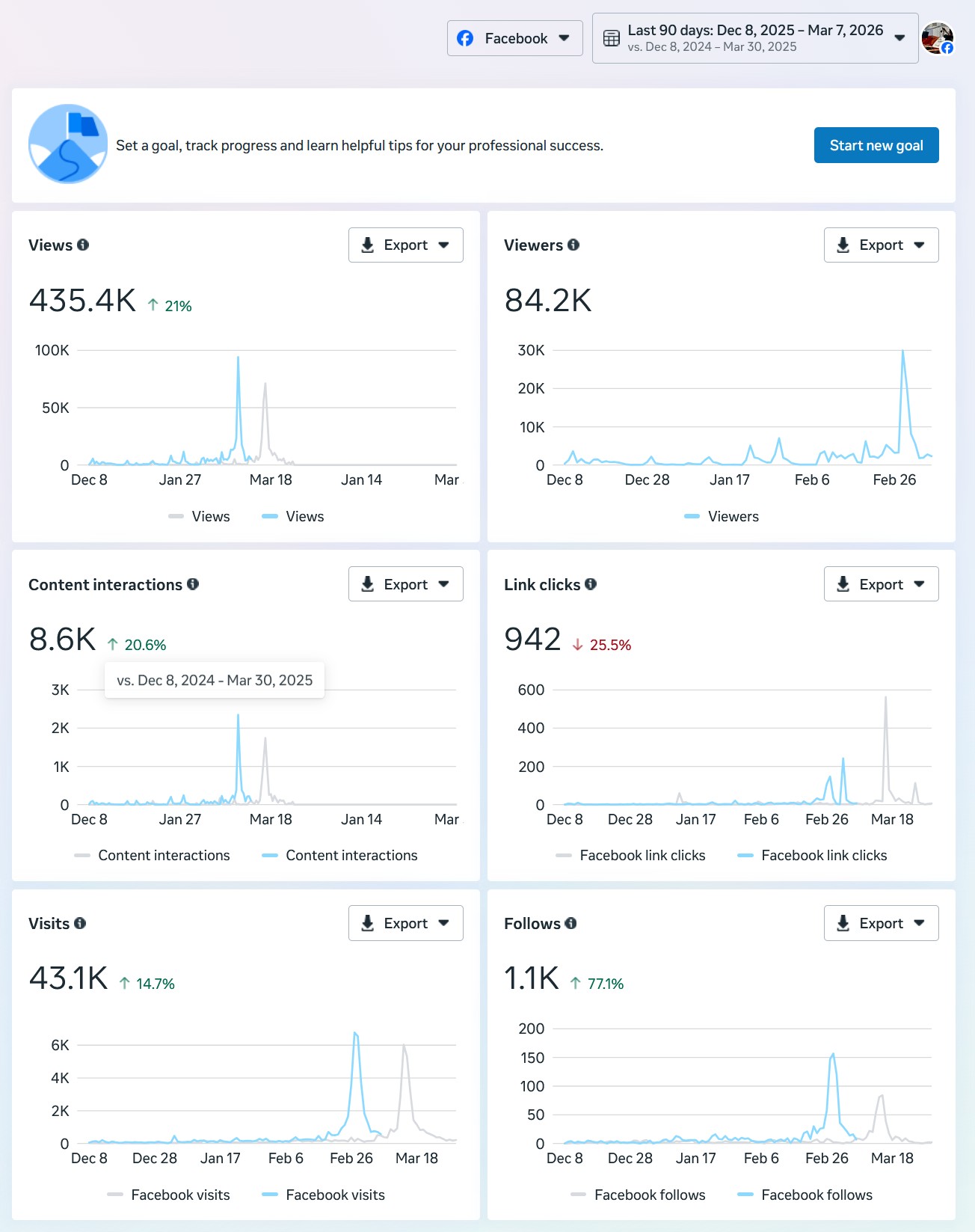Click the vs. Dec 8, 2024 tooltip

click(215, 680)
